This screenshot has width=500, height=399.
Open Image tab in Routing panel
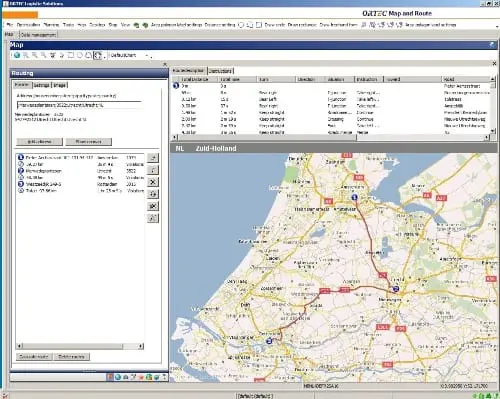tap(60, 85)
